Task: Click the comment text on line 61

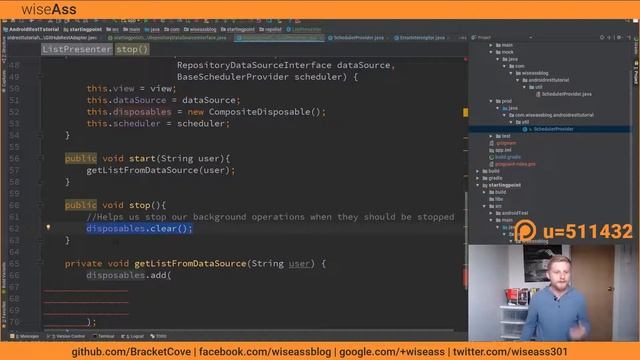Action: (270, 217)
